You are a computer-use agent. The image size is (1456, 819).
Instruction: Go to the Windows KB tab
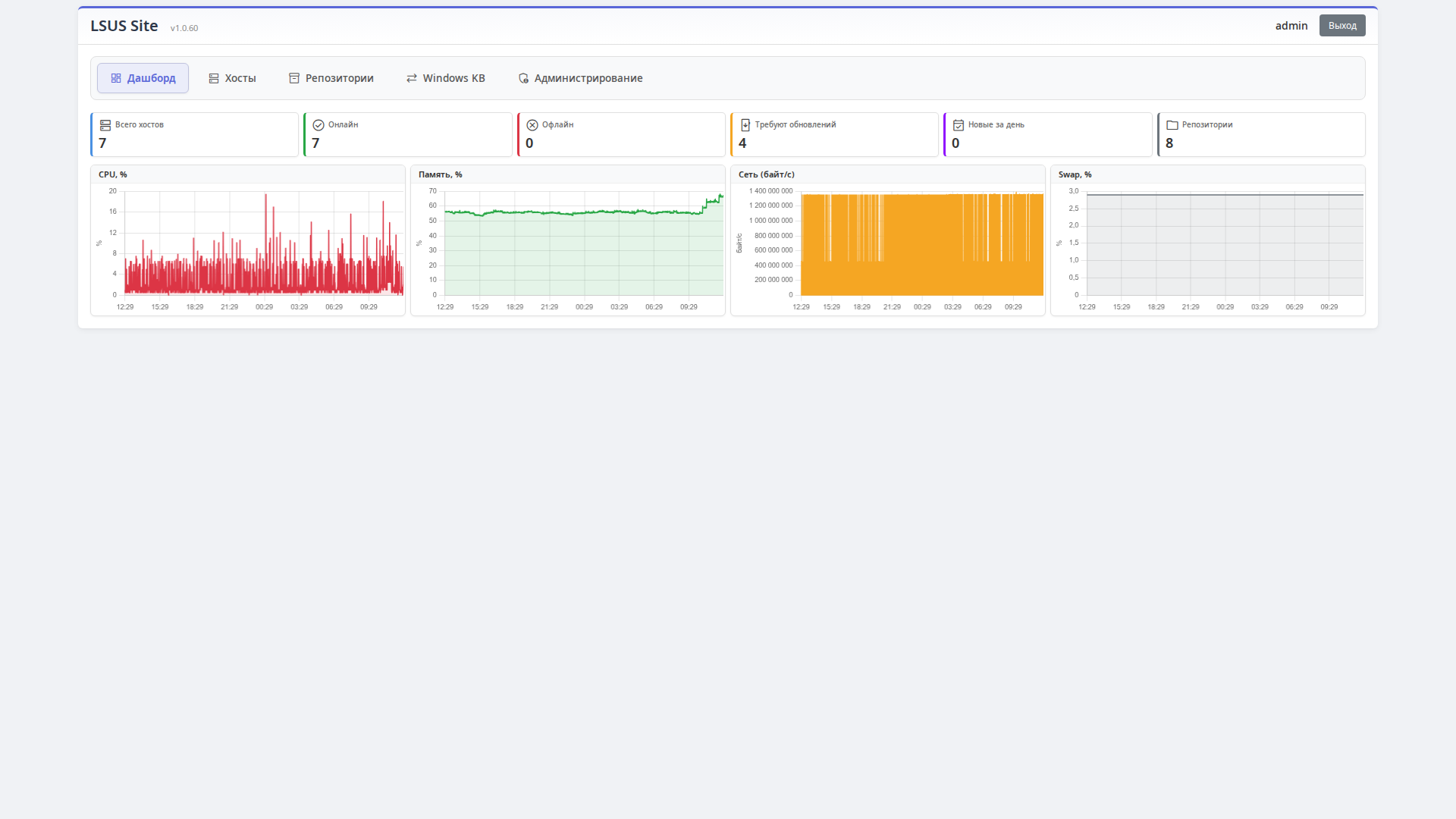coord(446,78)
